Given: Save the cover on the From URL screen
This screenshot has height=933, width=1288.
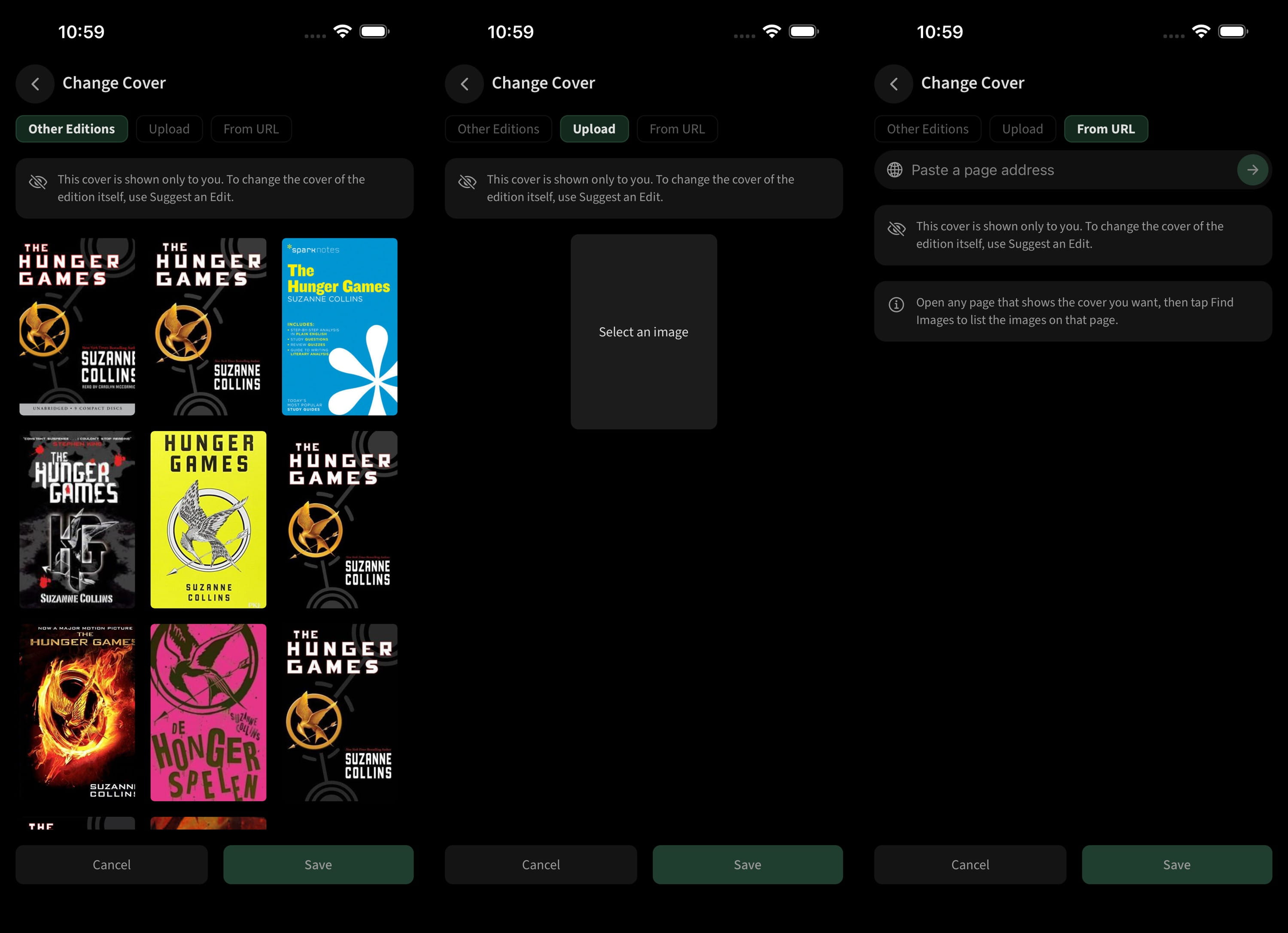Looking at the screenshot, I should (1177, 864).
